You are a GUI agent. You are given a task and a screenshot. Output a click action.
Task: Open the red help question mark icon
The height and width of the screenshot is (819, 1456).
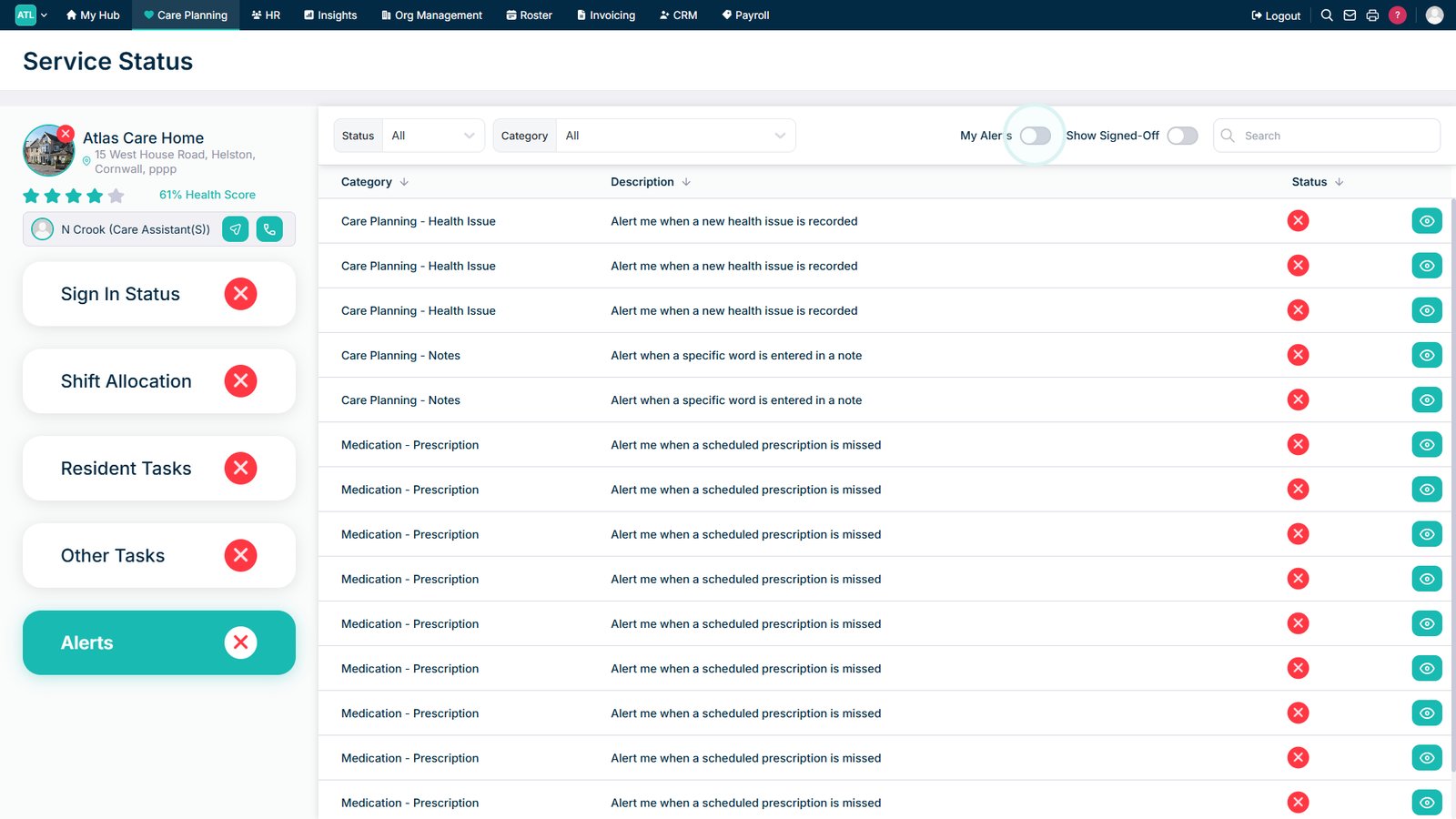[x=1398, y=15]
